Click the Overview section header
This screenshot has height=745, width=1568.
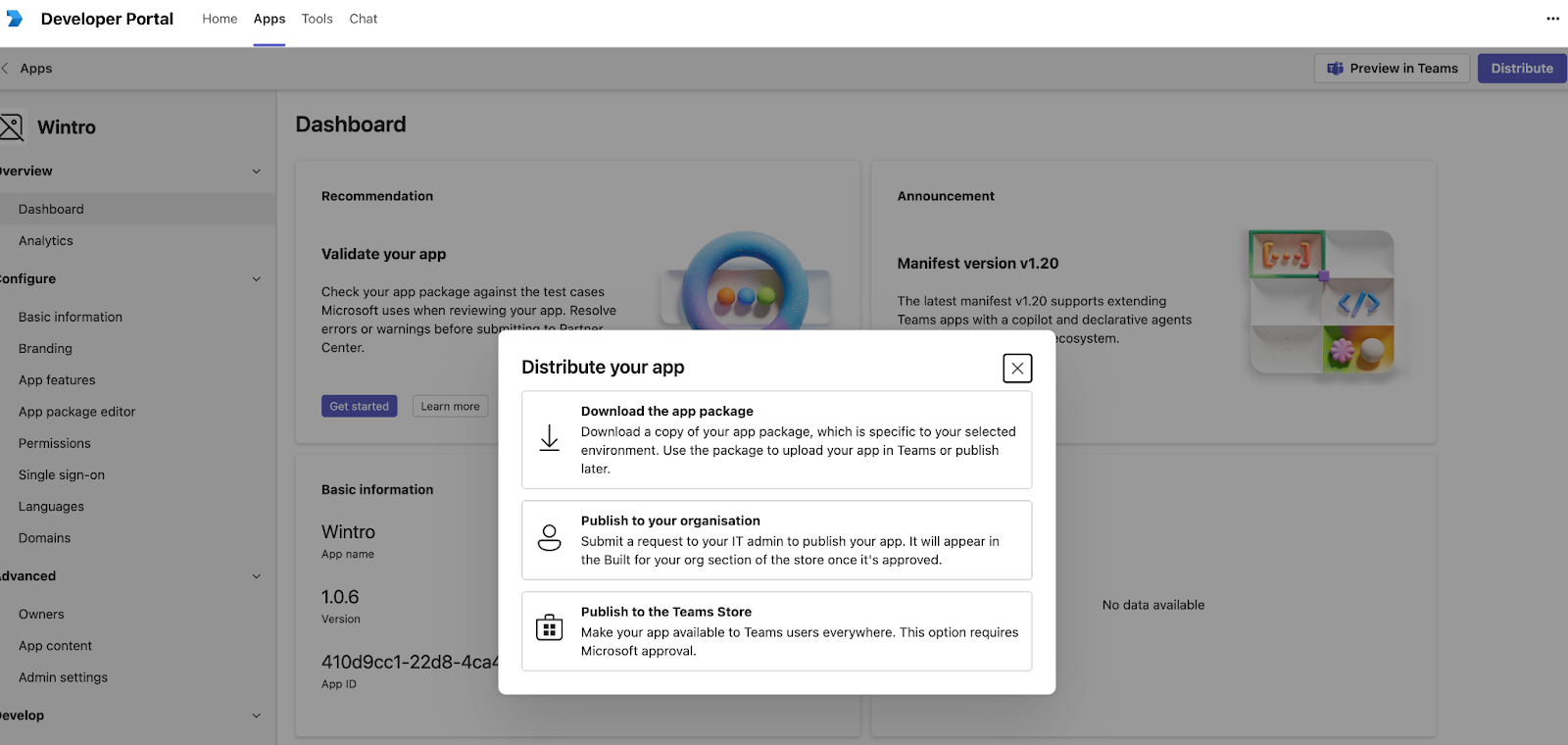[x=26, y=172]
